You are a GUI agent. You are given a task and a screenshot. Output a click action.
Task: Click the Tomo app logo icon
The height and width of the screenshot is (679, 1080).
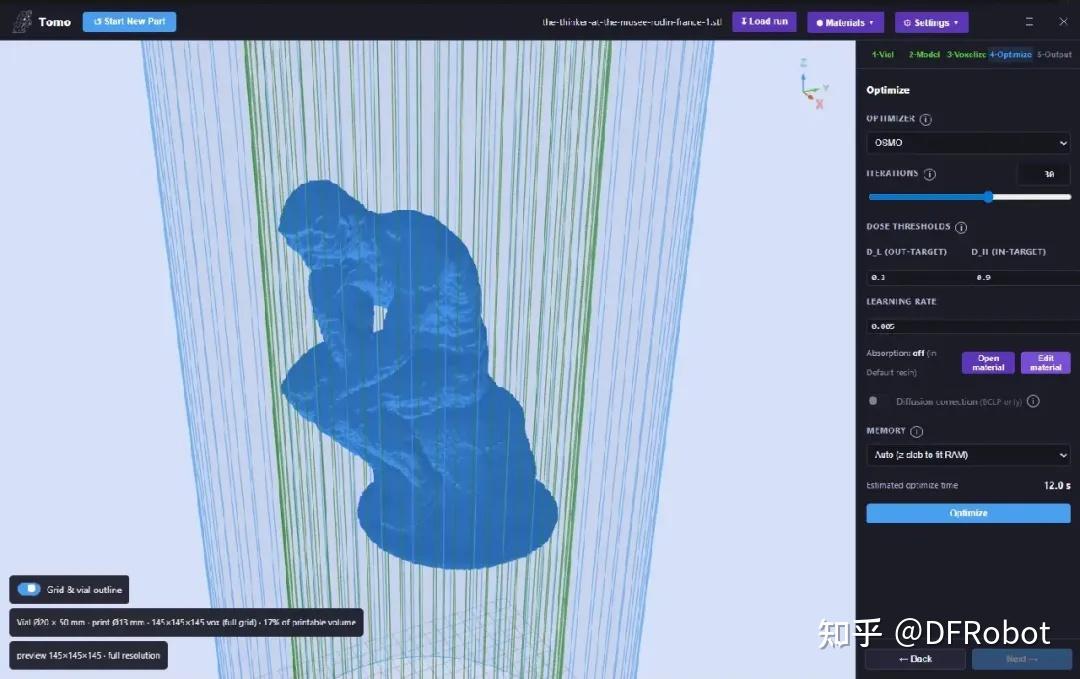[22, 21]
